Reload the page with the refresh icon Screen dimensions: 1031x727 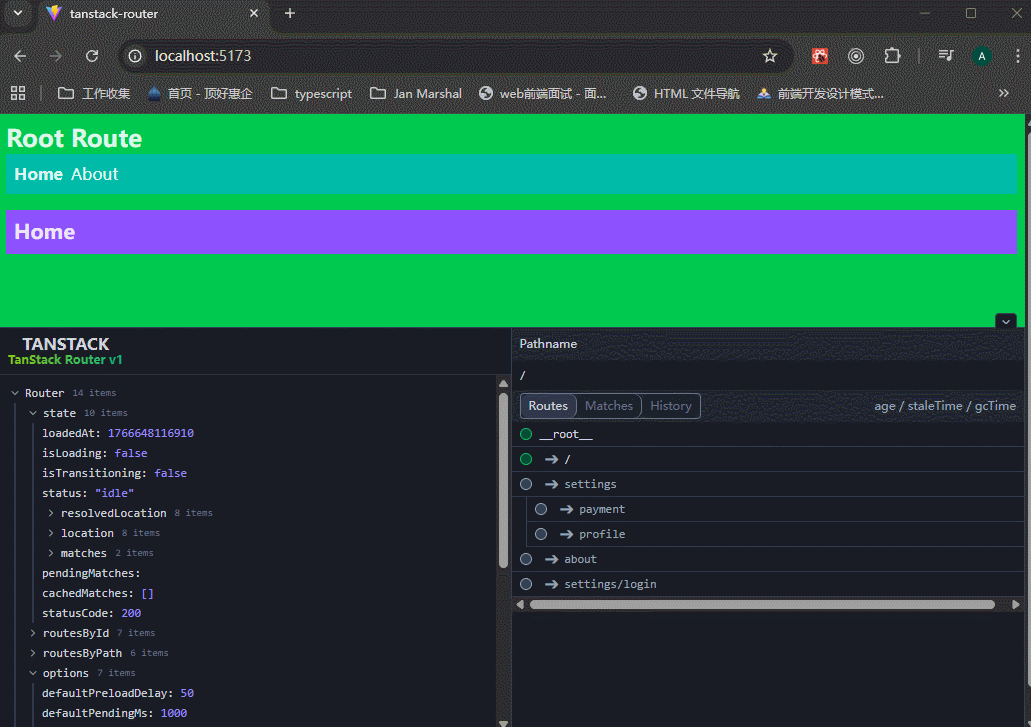[x=92, y=56]
